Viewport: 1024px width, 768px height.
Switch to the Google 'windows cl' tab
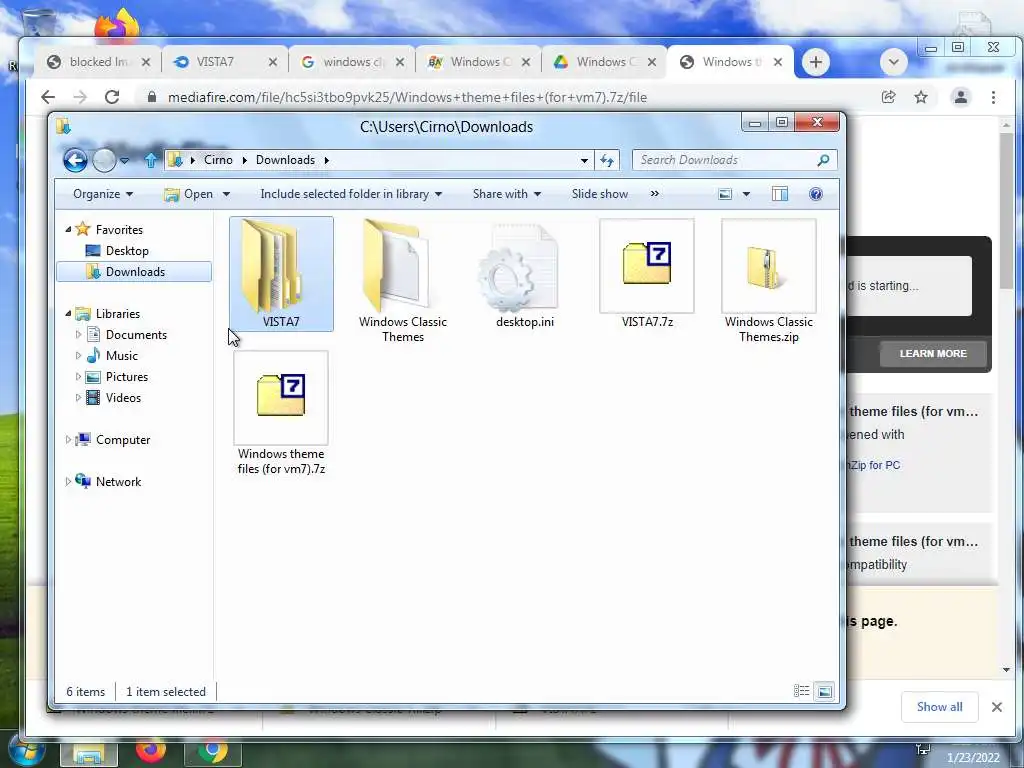pos(351,62)
